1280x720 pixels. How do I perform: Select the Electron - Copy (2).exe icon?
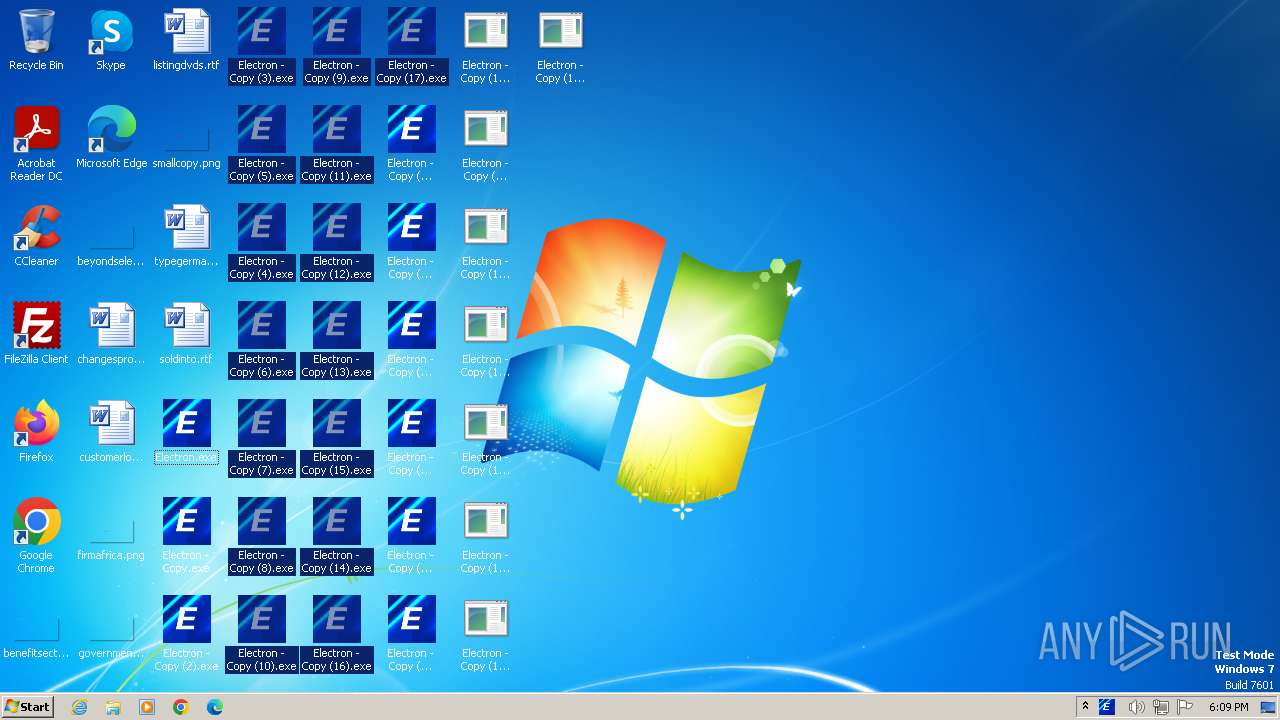[186, 633]
